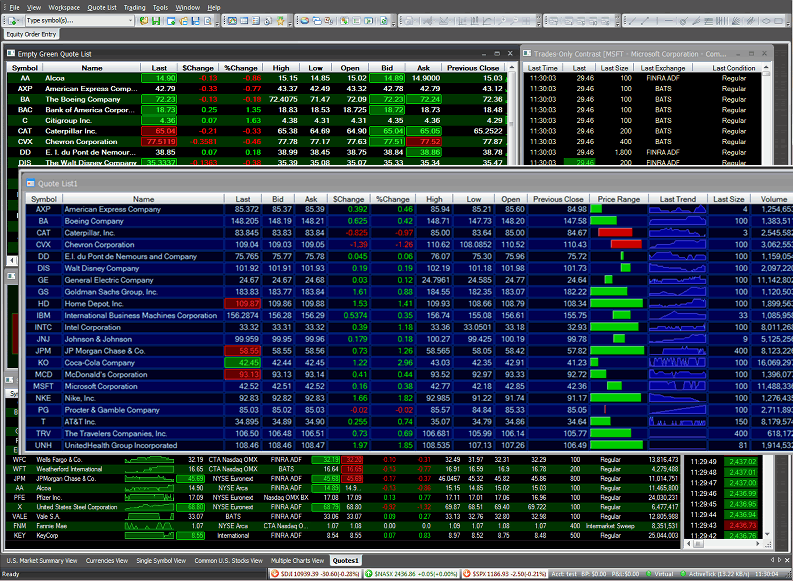Select the rectangle drawing tool

pyautogui.click(x=779, y=21)
